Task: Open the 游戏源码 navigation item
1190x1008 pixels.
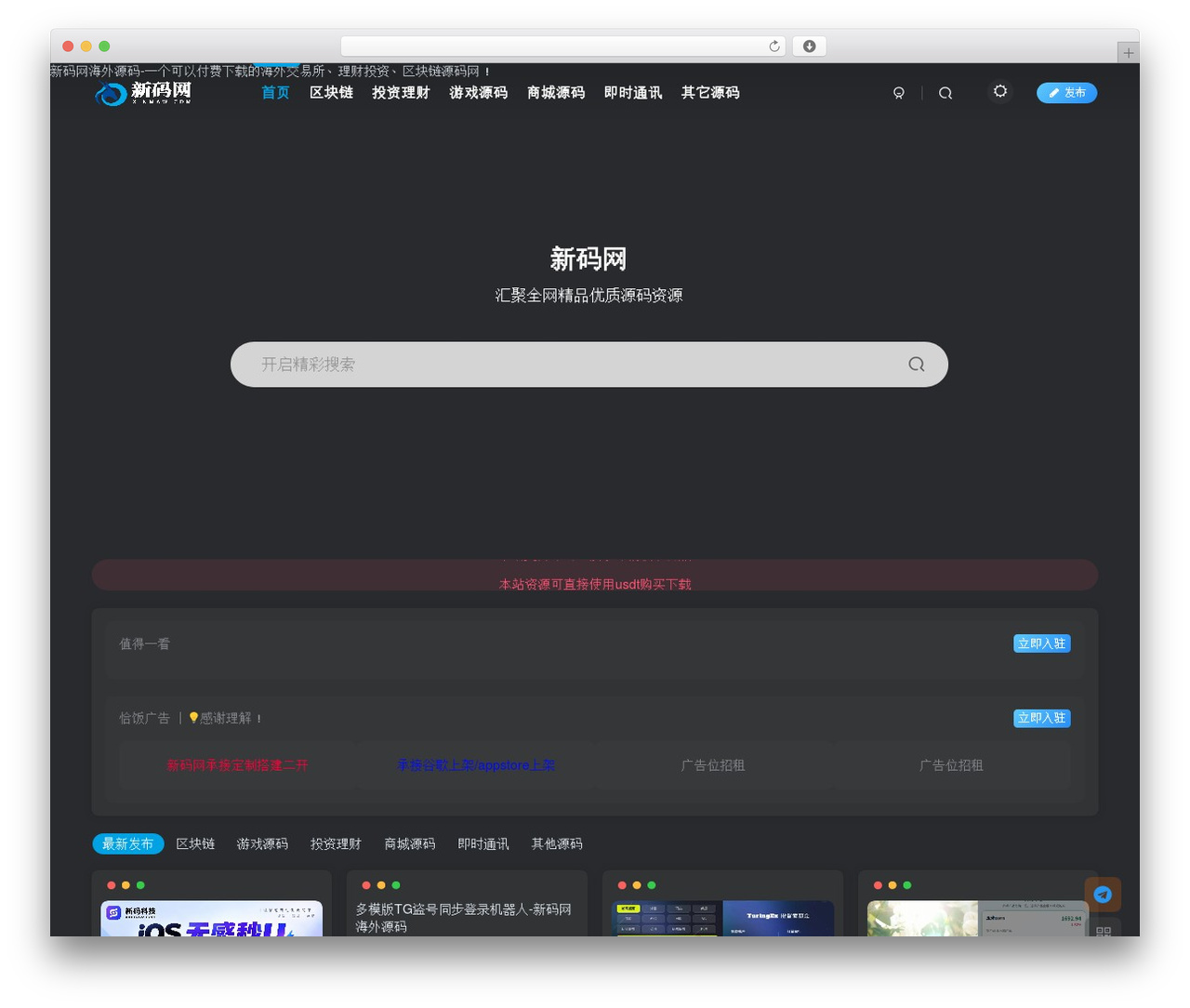Action: tap(478, 93)
